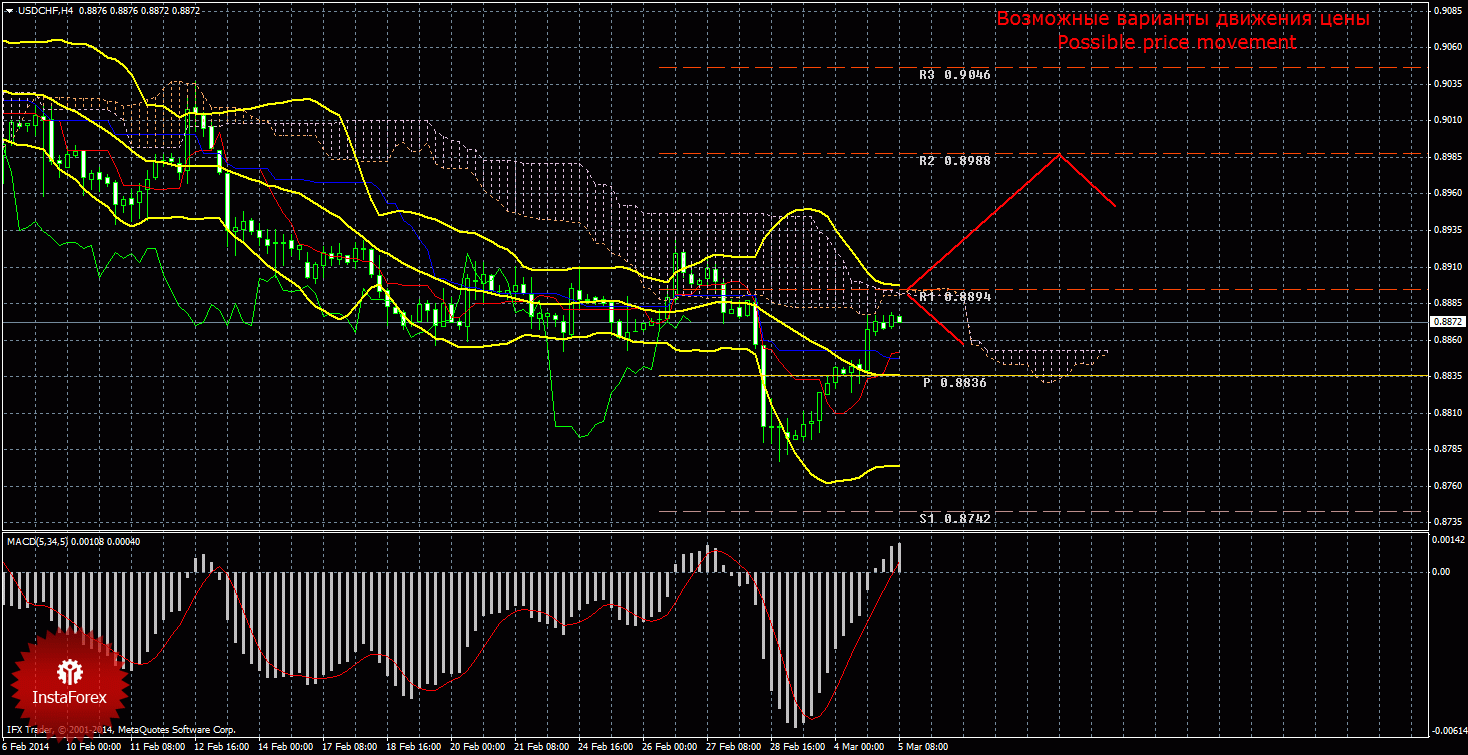Click 0.8760 on the price scale

click(x=1447, y=487)
